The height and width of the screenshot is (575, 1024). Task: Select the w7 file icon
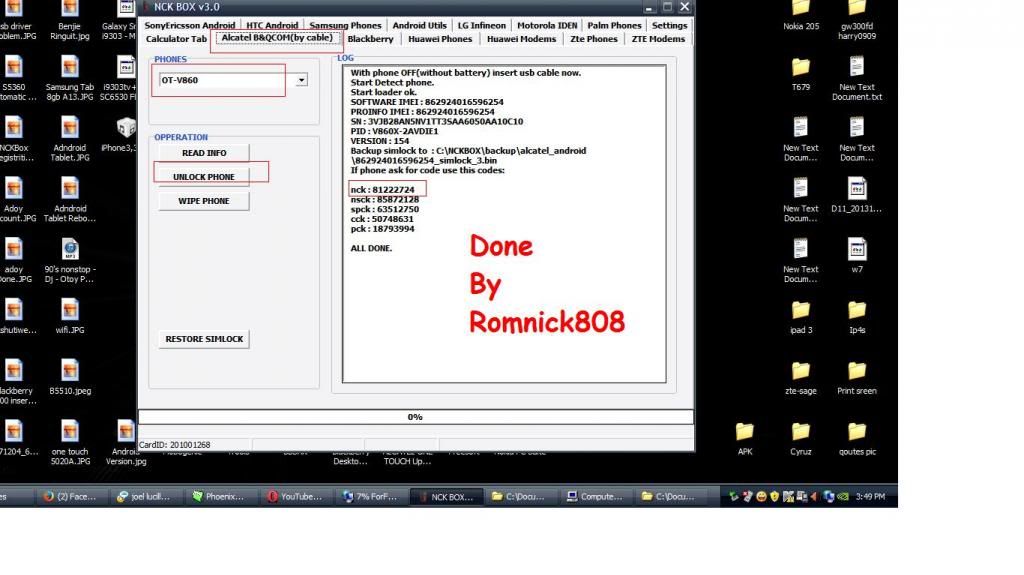(x=856, y=250)
